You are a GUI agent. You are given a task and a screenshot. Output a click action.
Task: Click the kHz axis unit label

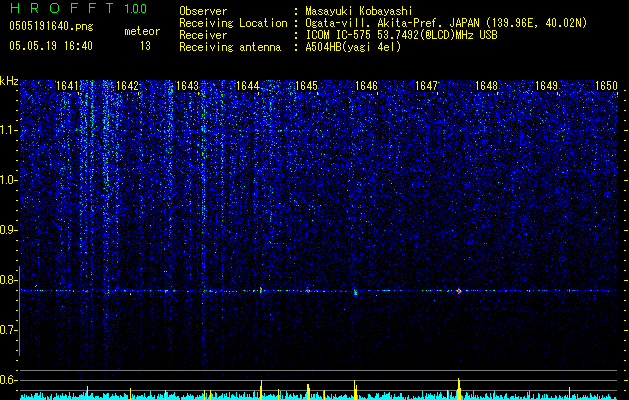point(9,81)
